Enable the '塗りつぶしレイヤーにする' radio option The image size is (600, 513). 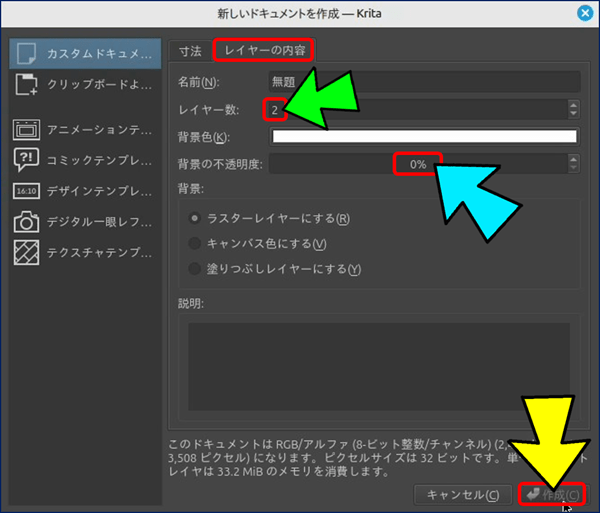coord(196,268)
